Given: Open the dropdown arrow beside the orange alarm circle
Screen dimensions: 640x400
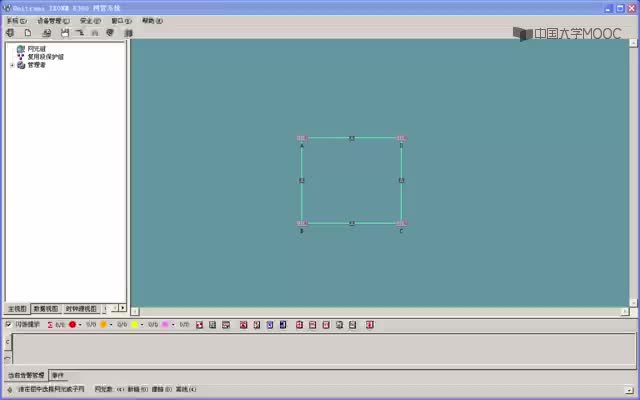Looking at the screenshot, I should pos(111,325).
